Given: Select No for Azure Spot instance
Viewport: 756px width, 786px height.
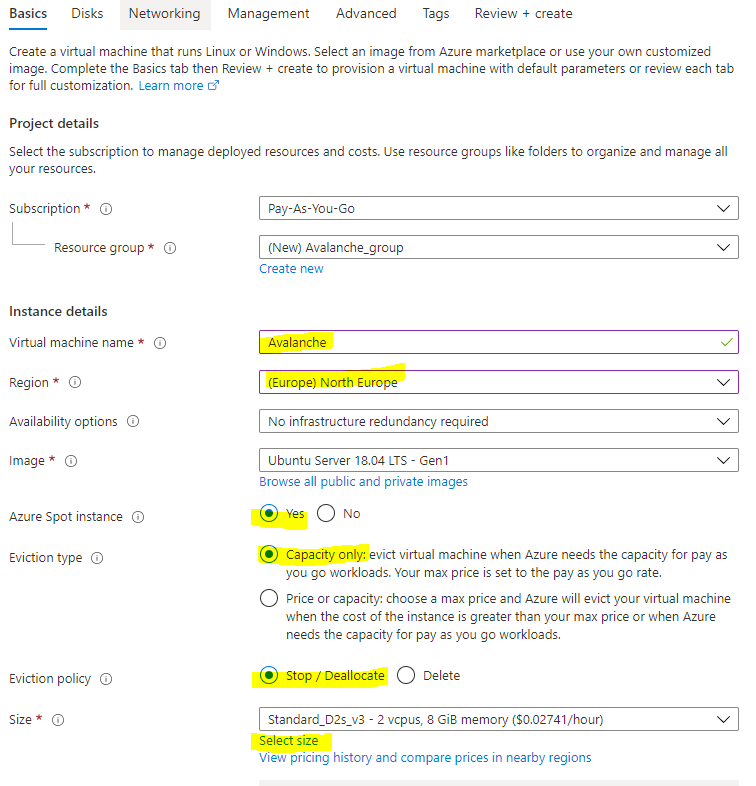Looking at the screenshot, I should (326, 513).
